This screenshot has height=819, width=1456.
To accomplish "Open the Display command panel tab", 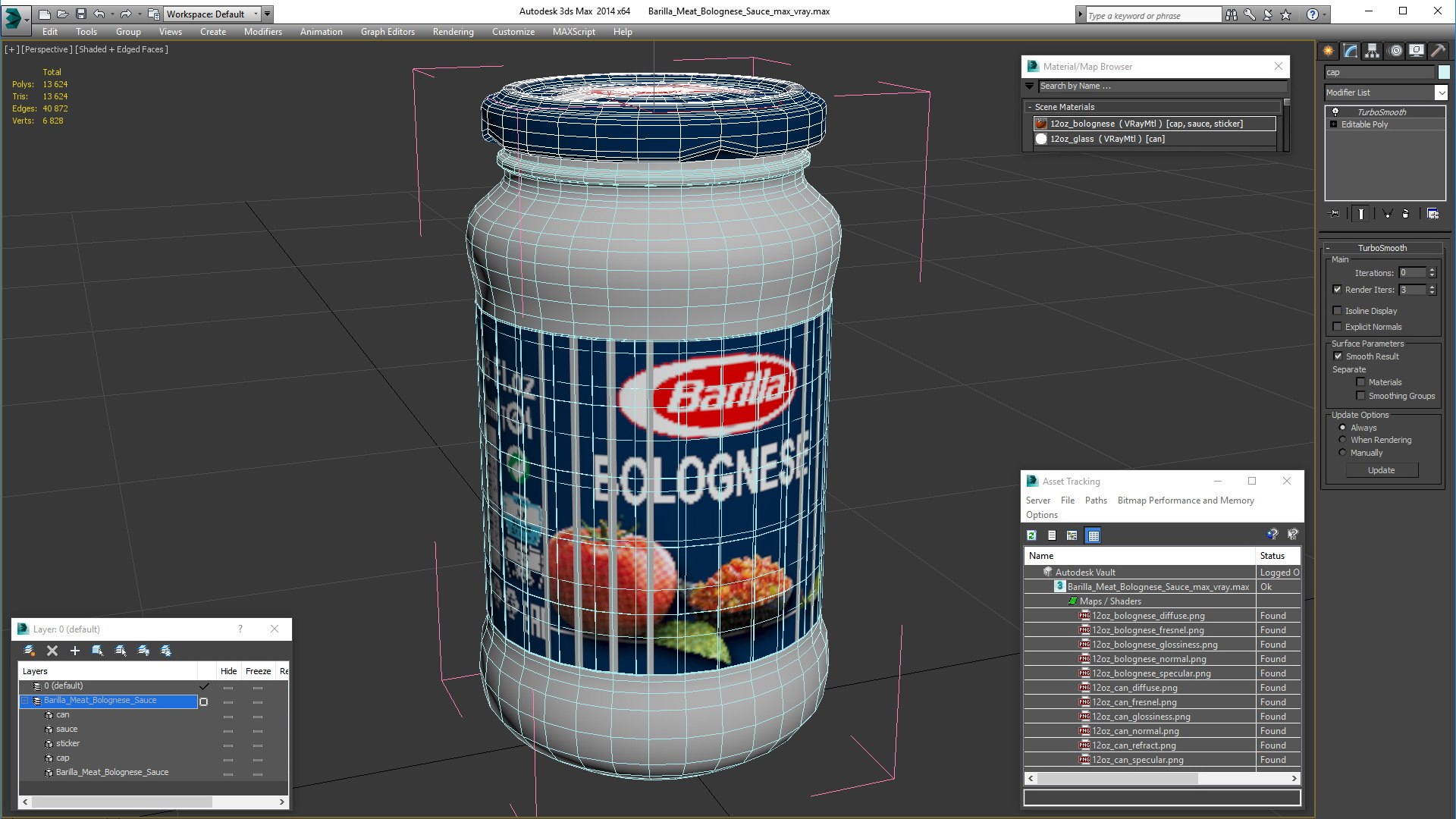I will click(x=1417, y=51).
